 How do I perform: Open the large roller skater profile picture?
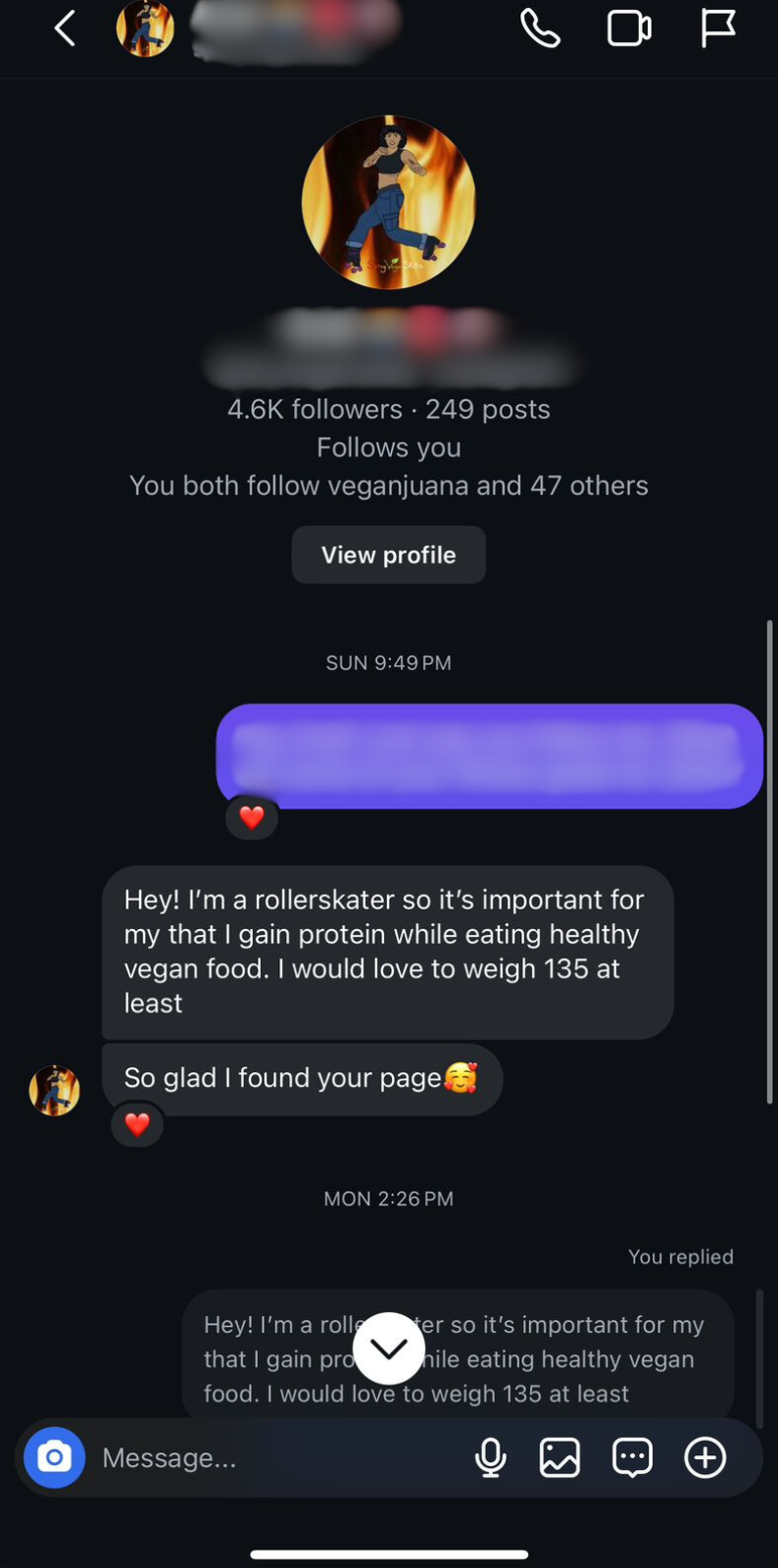point(388,202)
